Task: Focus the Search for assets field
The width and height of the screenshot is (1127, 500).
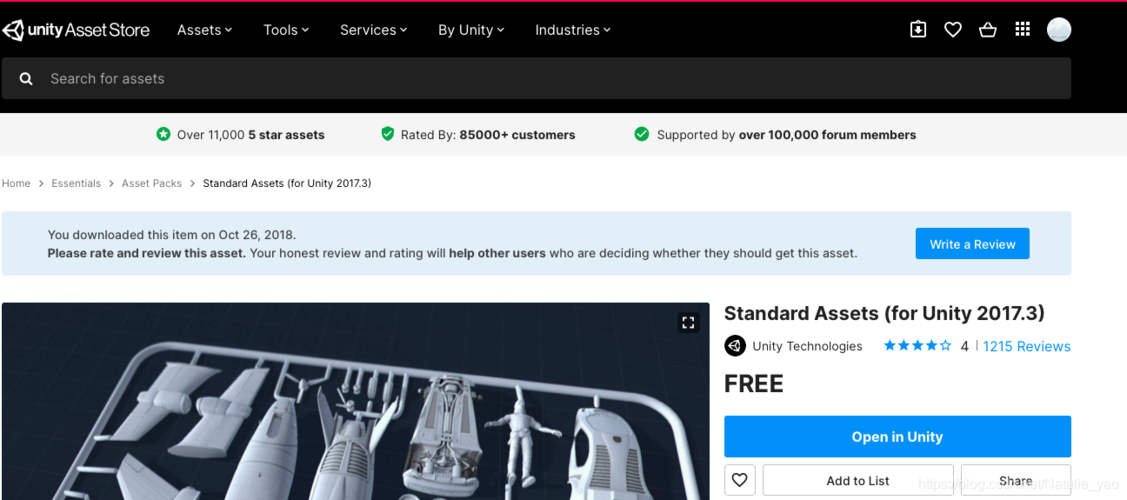Action: pos(536,78)
